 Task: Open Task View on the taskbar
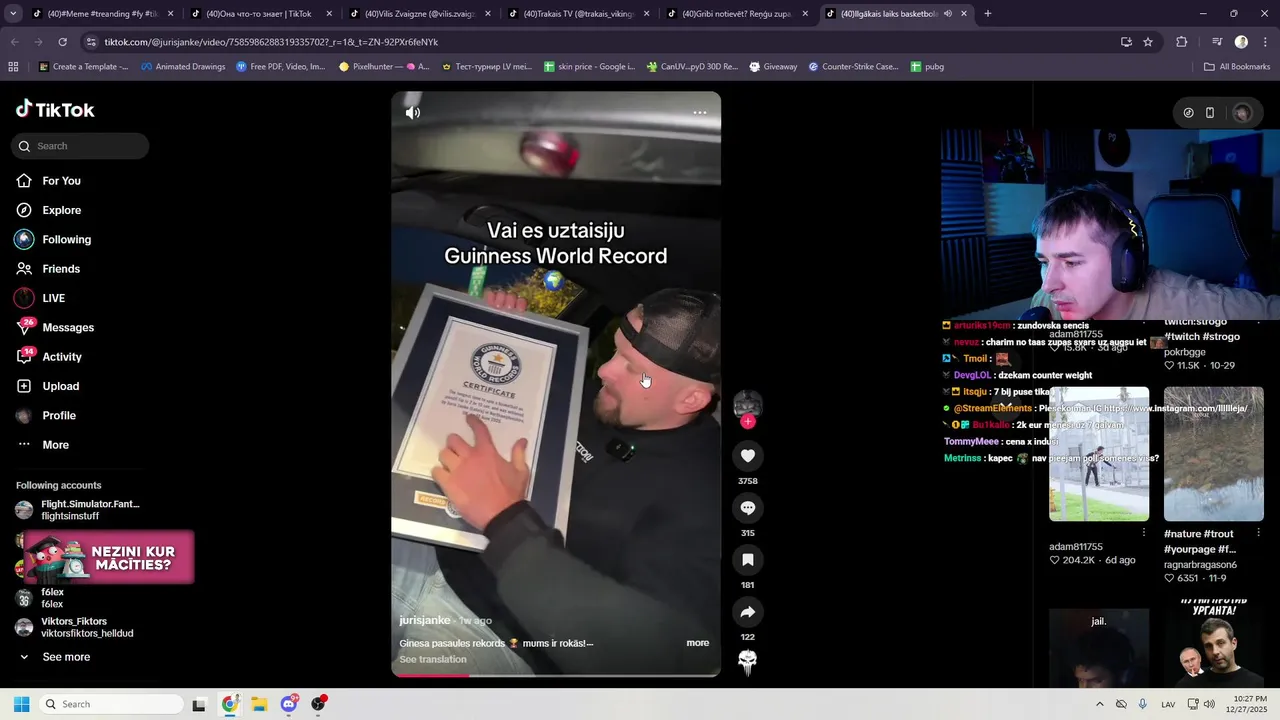(x=199, y=704)
